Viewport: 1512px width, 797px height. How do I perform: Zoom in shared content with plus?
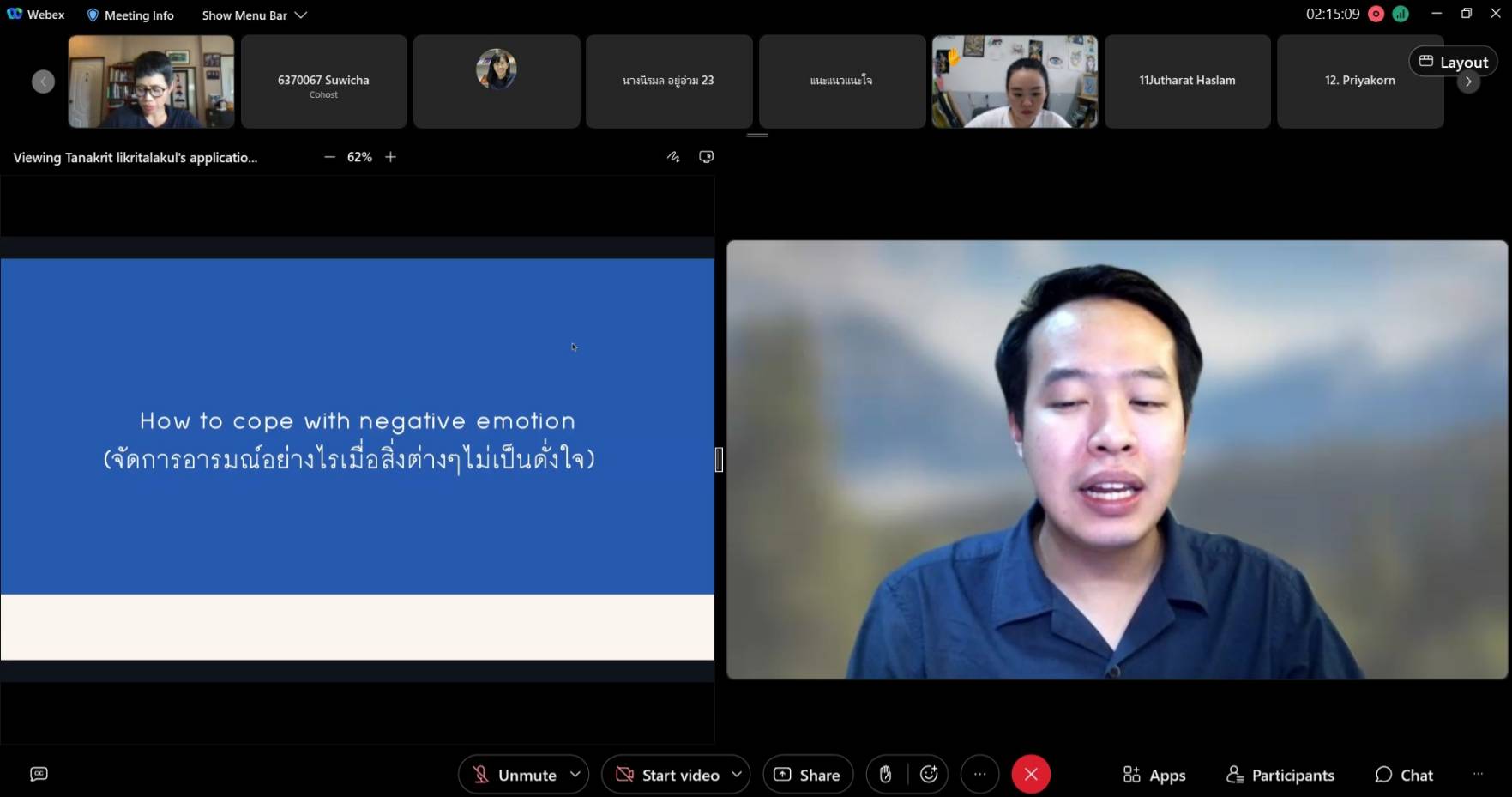pos(391,157)
